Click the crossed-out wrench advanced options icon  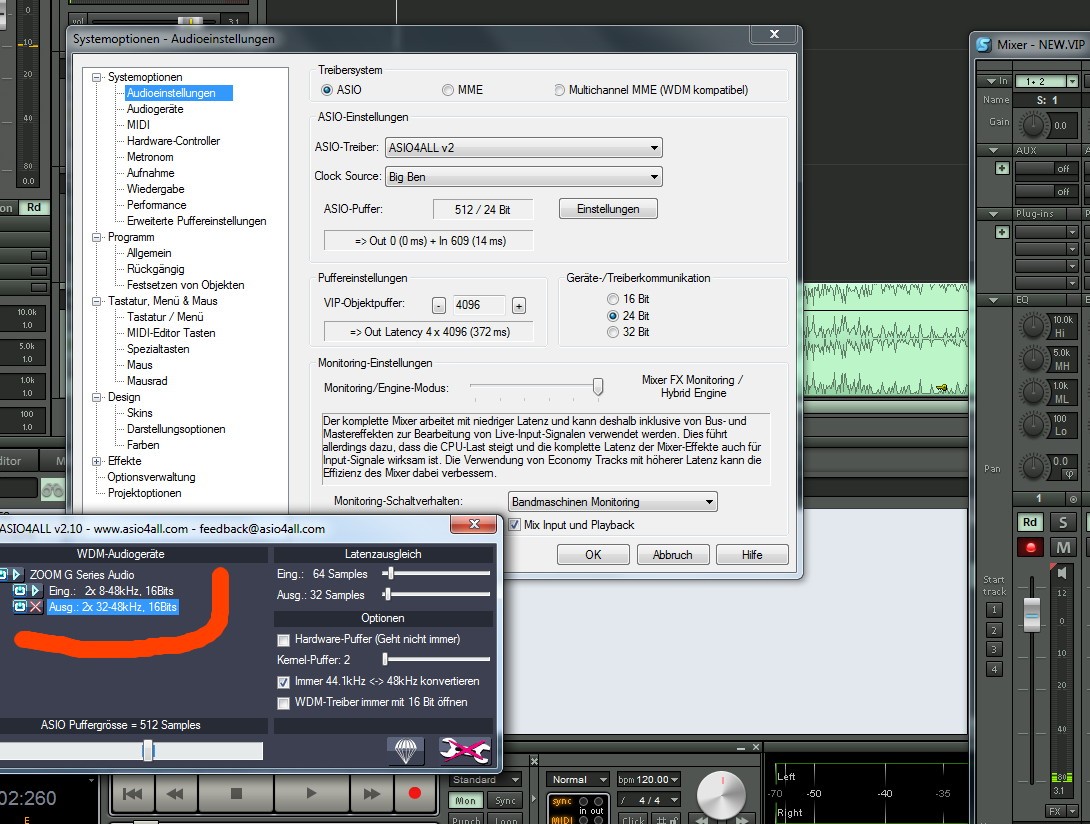(x=464, y=750)
